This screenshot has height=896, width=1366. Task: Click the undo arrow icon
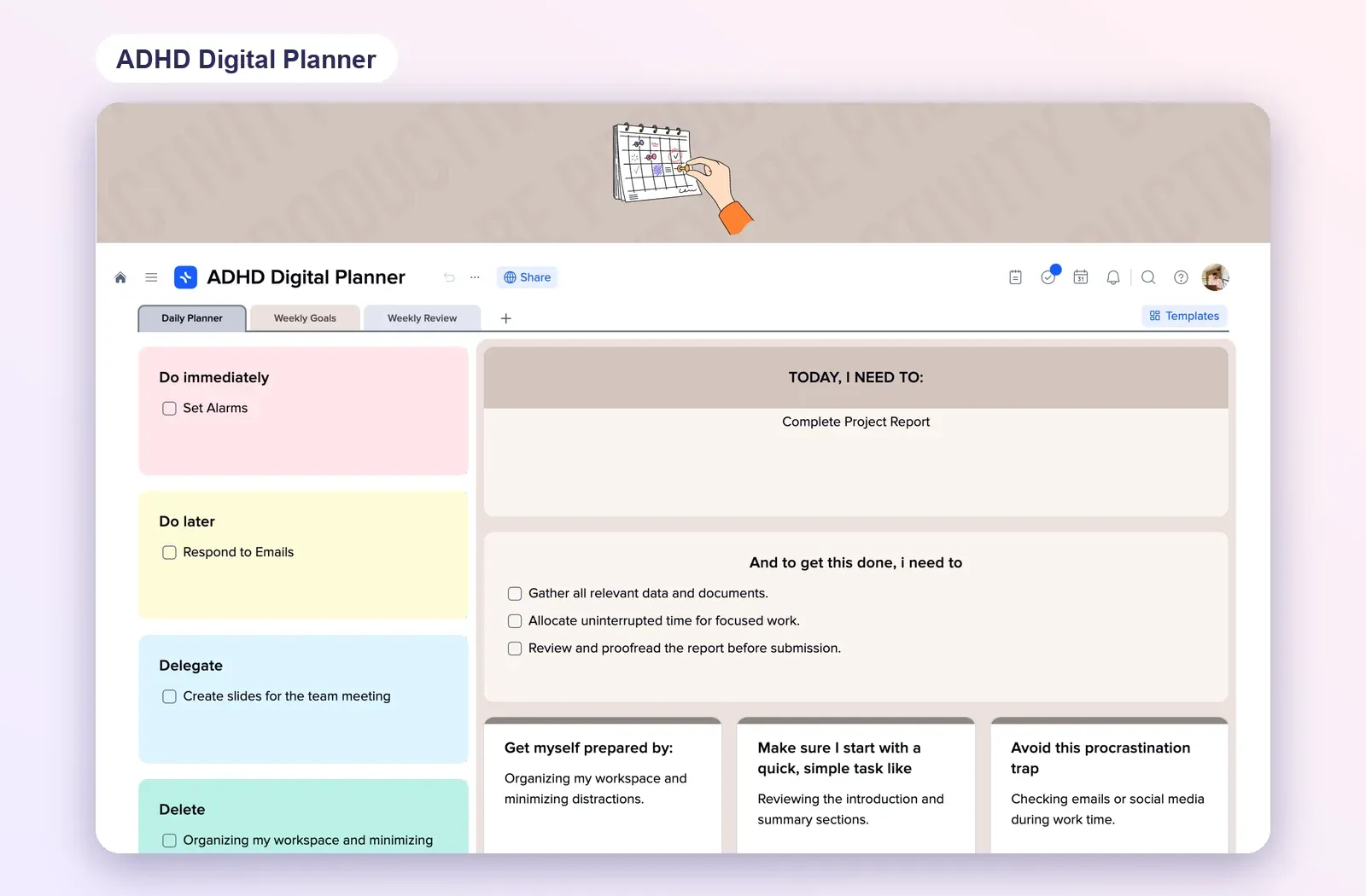(449, 277)
